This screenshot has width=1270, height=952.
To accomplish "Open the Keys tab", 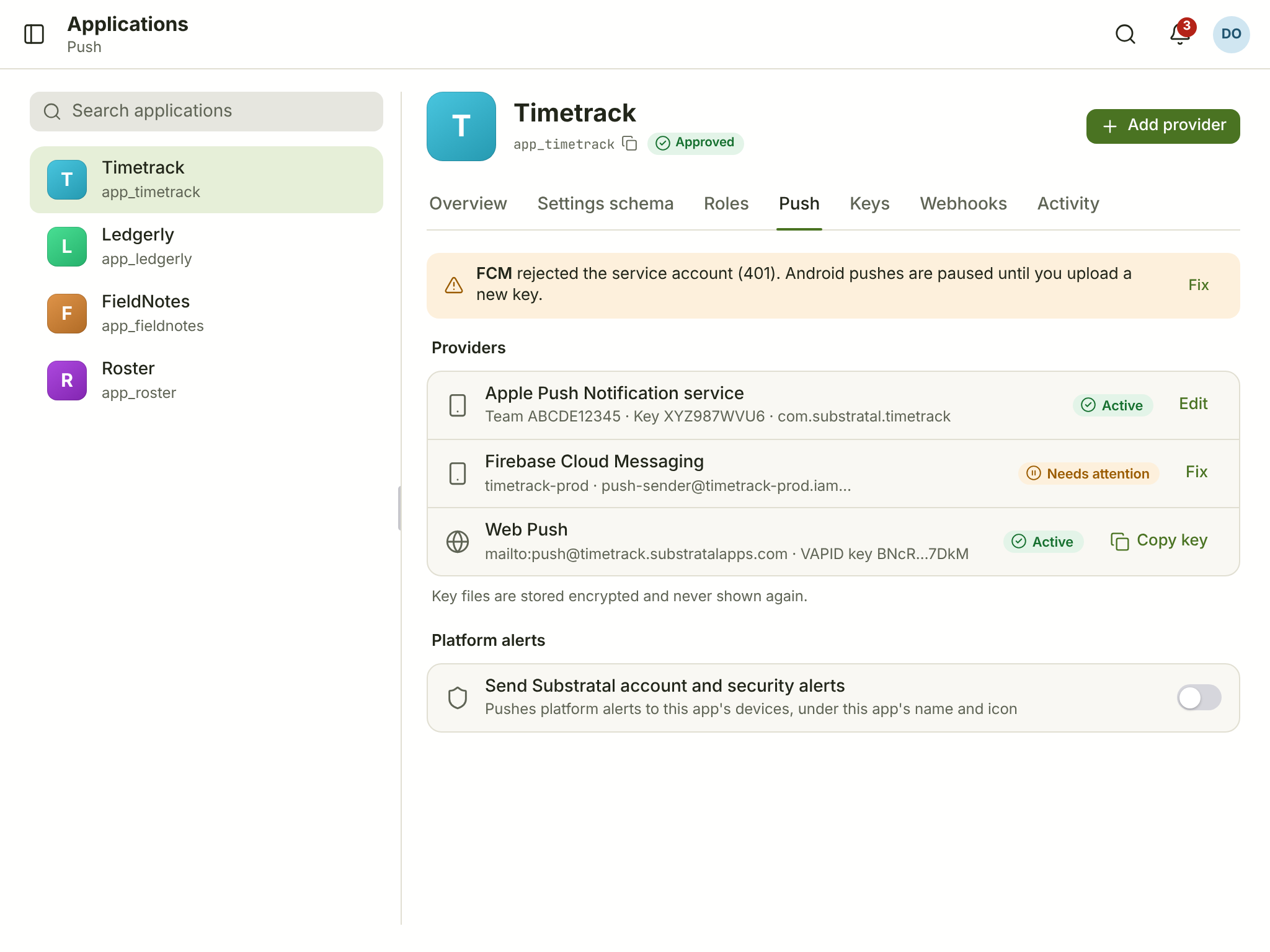I will coord(869,203).
